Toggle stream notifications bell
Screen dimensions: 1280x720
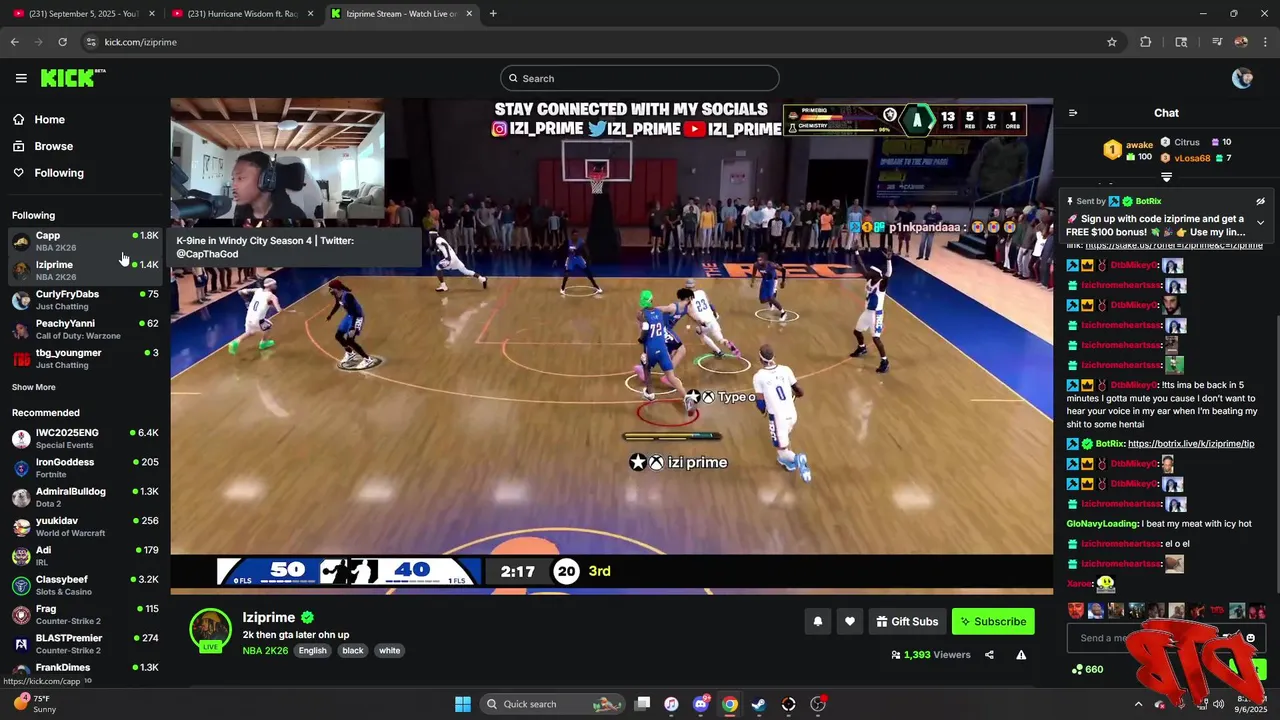(x=817, y=621)
